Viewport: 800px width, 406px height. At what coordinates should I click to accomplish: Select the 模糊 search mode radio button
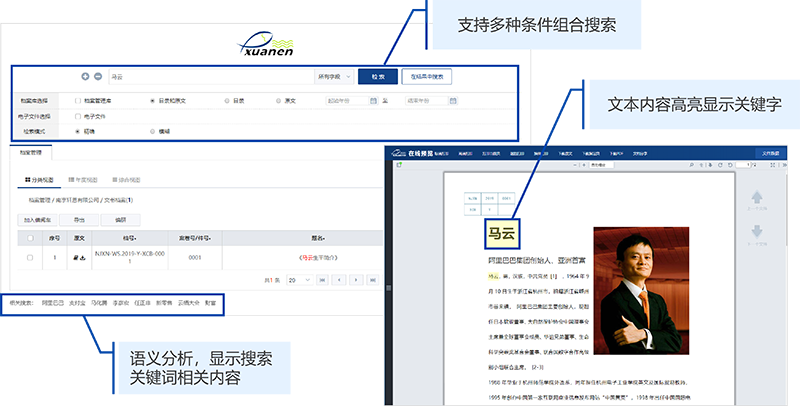[152, 131]
